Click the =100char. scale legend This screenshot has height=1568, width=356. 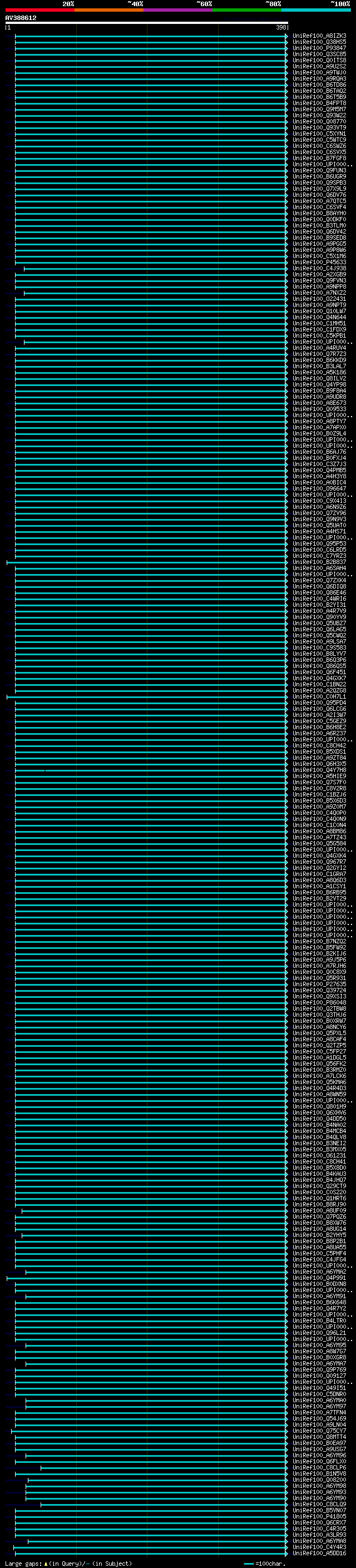tap(265, 1564)
